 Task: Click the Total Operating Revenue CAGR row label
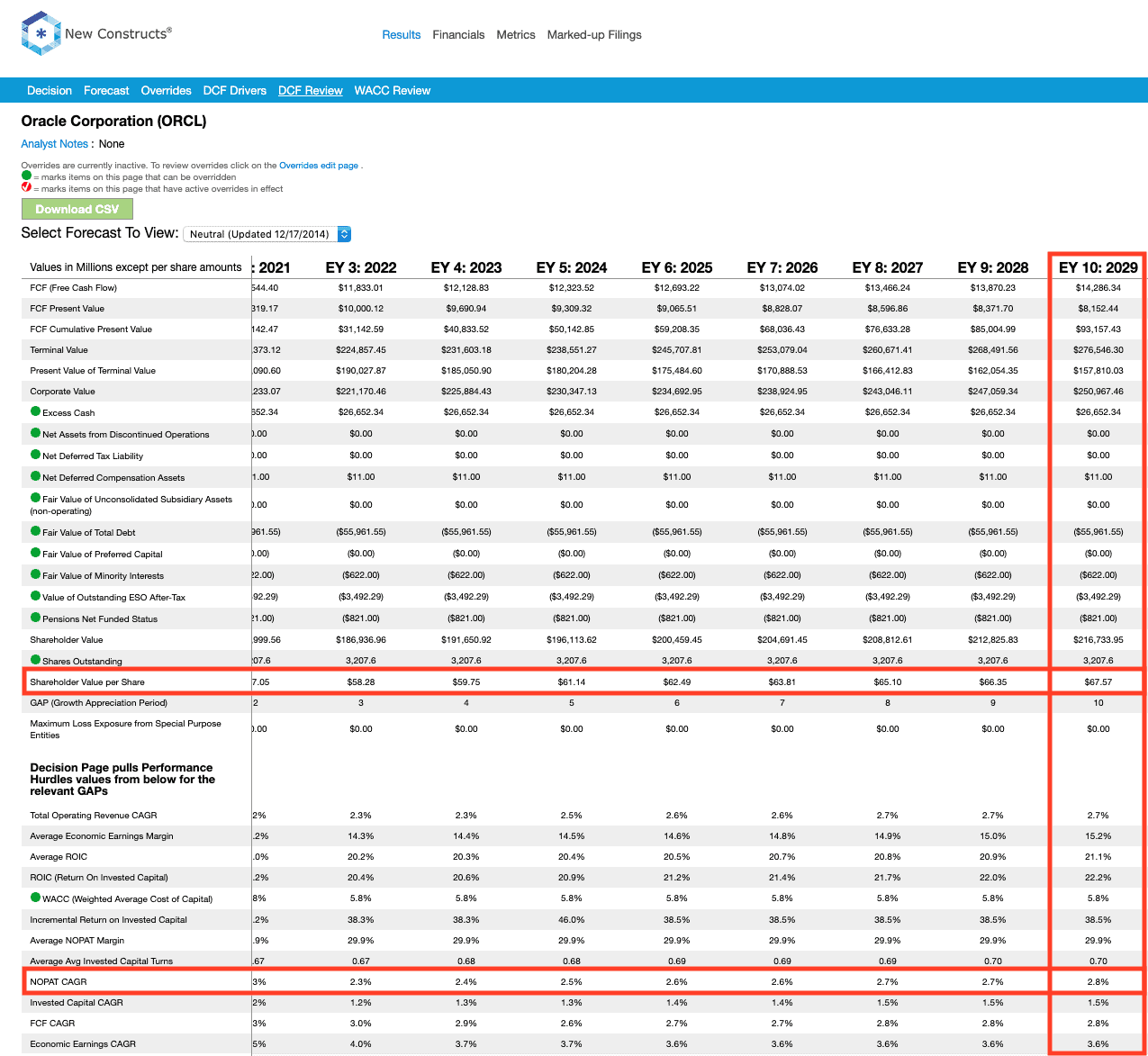(x=94, y=816)
